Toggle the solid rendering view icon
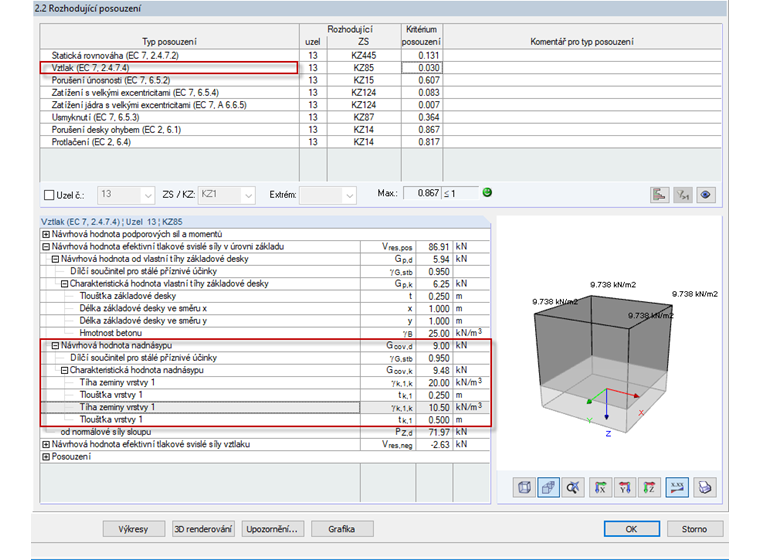 pyautogui.click(x=548, y=487)
